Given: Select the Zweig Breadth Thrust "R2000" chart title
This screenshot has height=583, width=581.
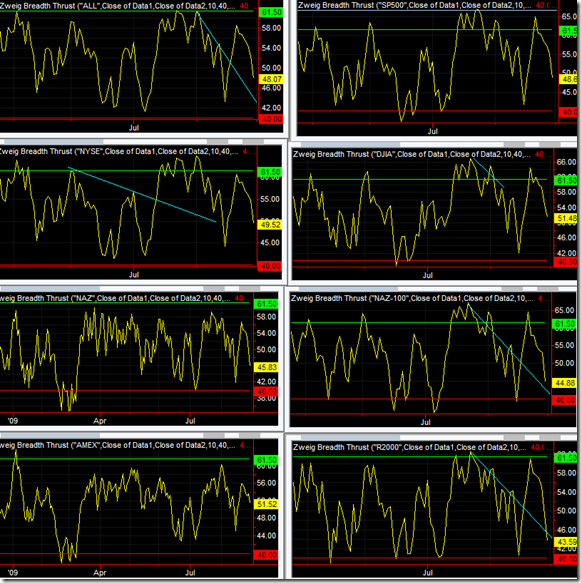Looking at the screenshot, I should pos(409,447).
